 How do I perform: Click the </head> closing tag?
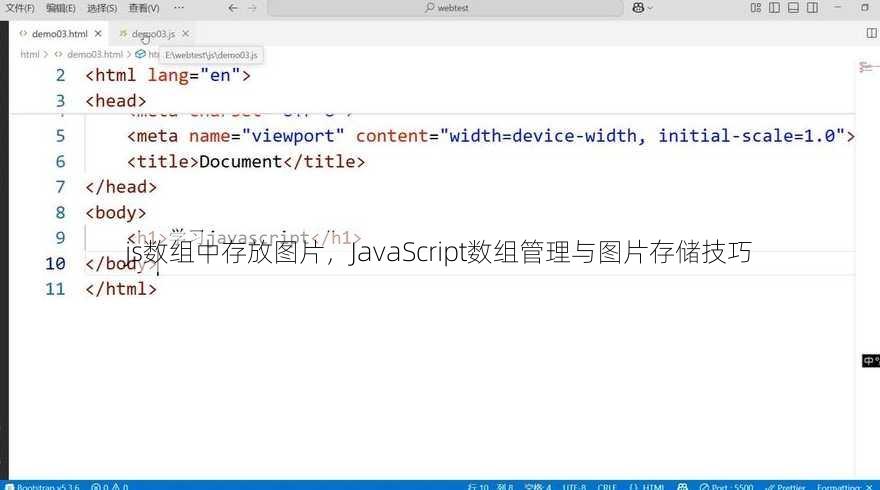(121, 187)
